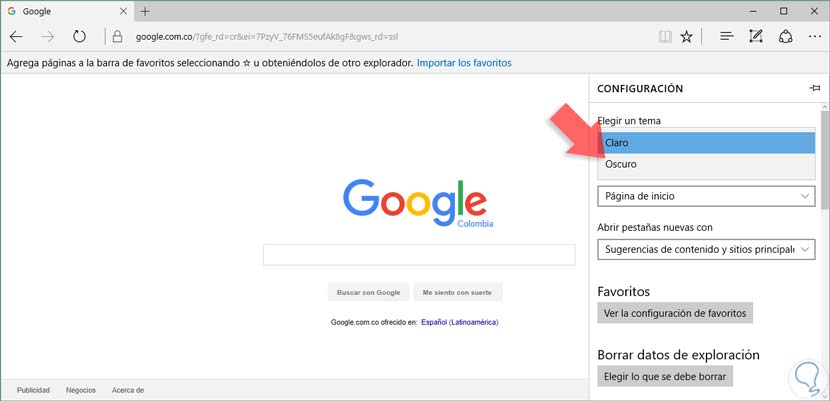
Task: Open reading view book icon
Action: click(665, 37)
